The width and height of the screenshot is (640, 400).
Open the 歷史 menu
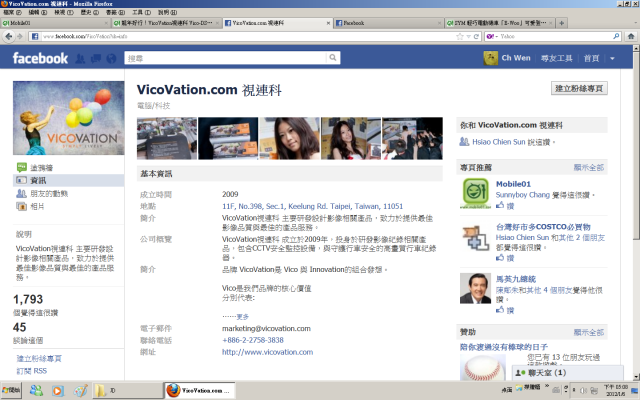(x=89, y=12)
